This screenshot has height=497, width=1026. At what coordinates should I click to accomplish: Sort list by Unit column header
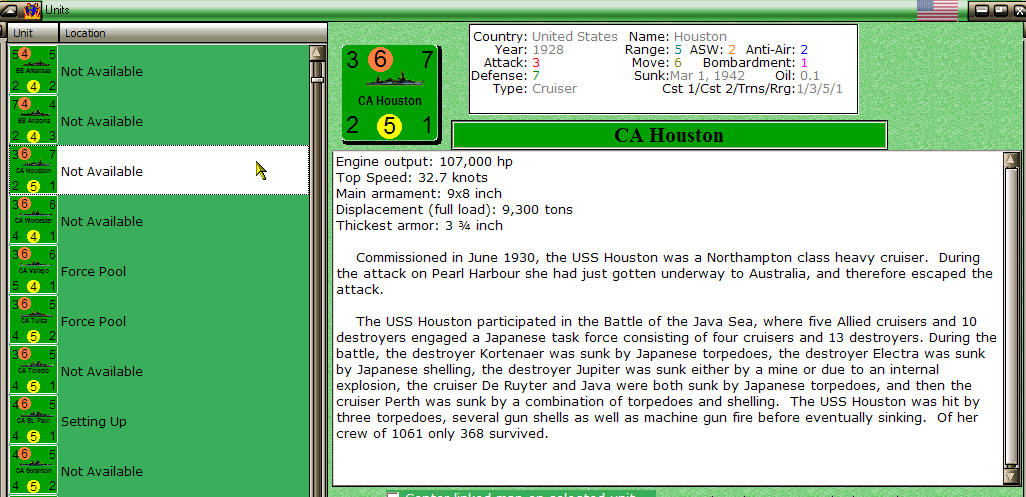point(33,33)
